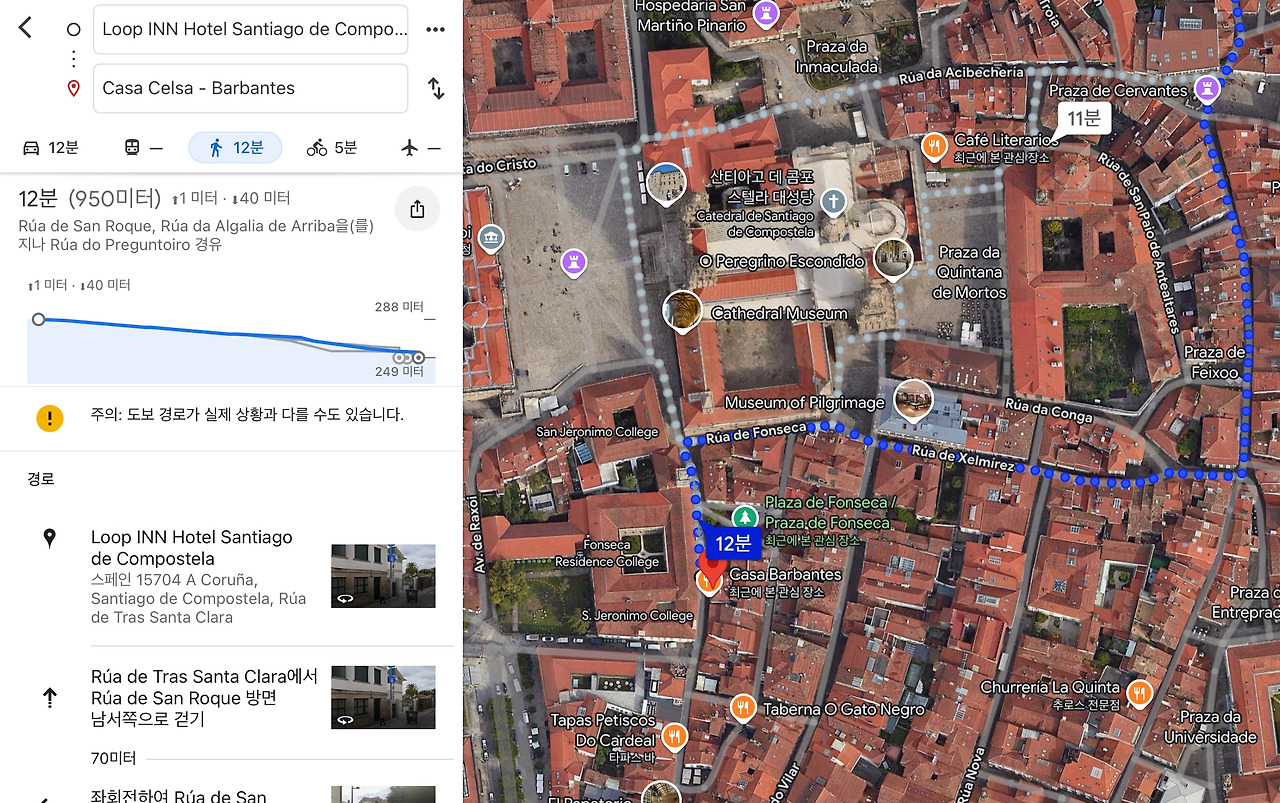Open the Praza de Cervantes marker
Screen dimensions: 1280x803
pyautogui.click(x=1208, y=89)
